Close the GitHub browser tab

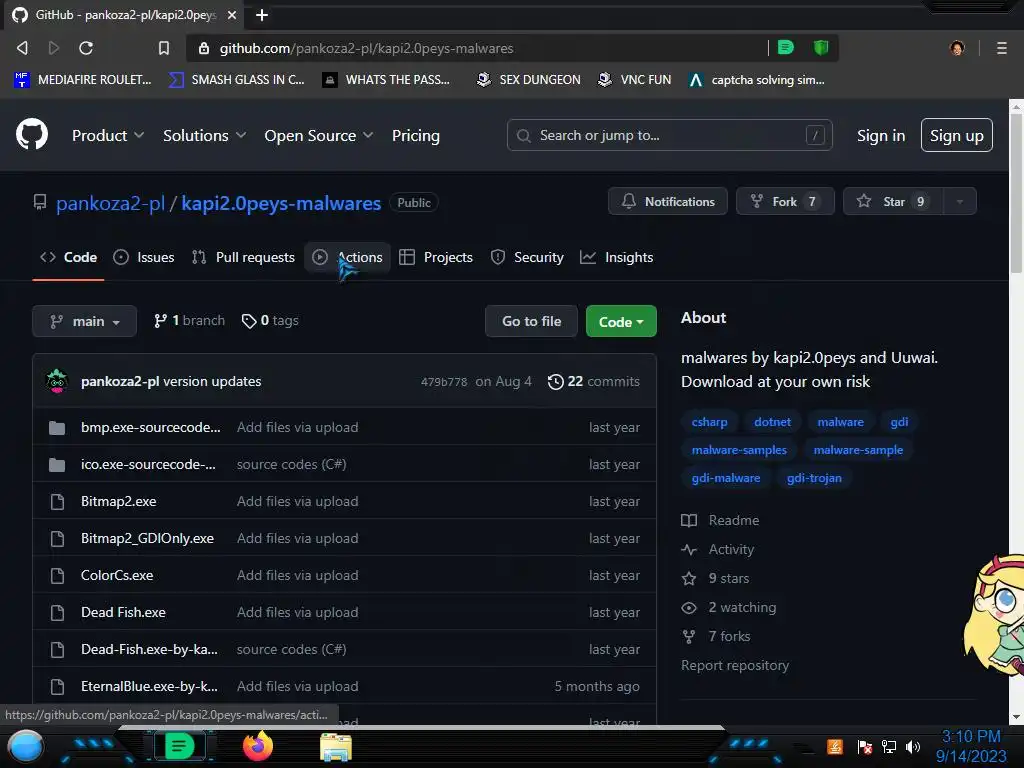click(x=232, y=14)
